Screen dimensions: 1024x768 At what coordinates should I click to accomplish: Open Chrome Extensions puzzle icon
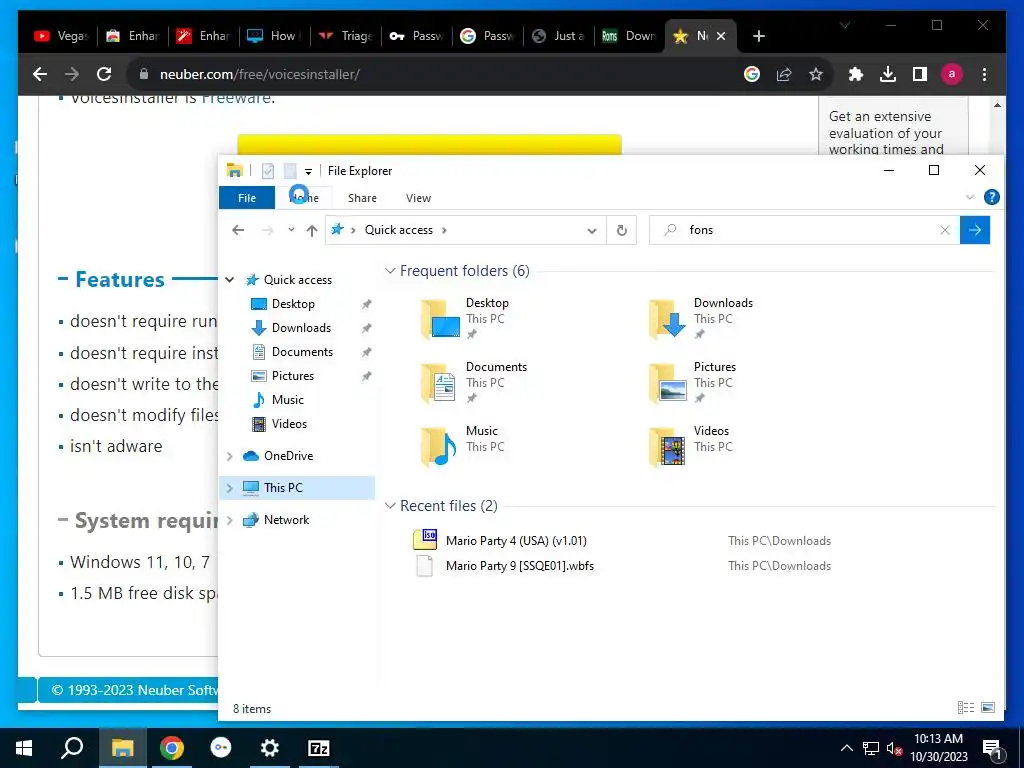(856, 74)
